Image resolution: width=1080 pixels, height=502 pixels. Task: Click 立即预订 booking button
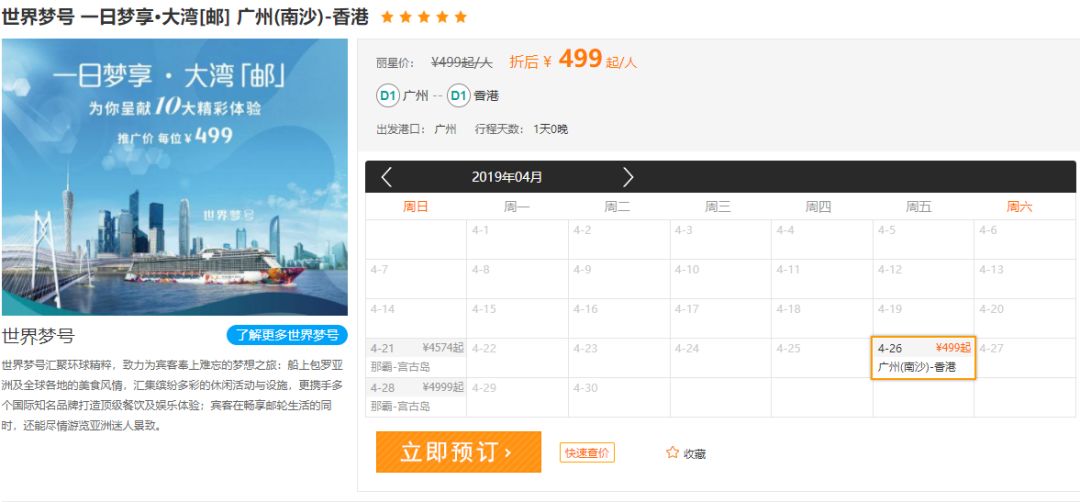coord(458,452)
